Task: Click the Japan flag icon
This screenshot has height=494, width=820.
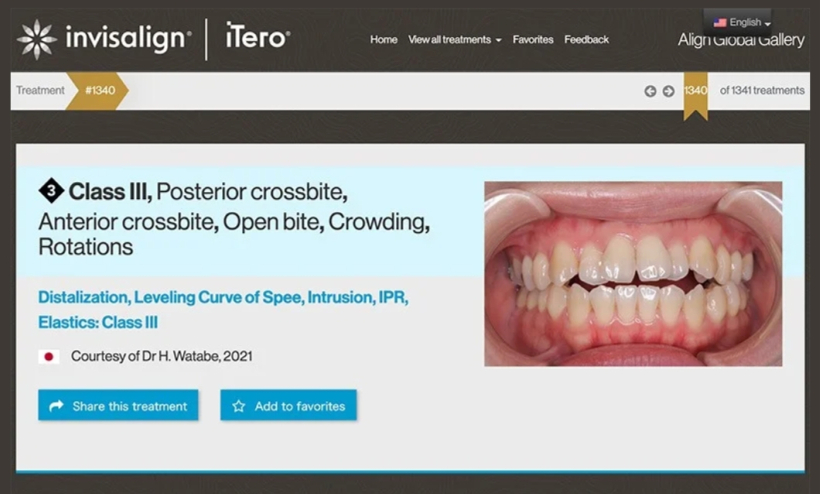Action: click(x=49, y=357)
